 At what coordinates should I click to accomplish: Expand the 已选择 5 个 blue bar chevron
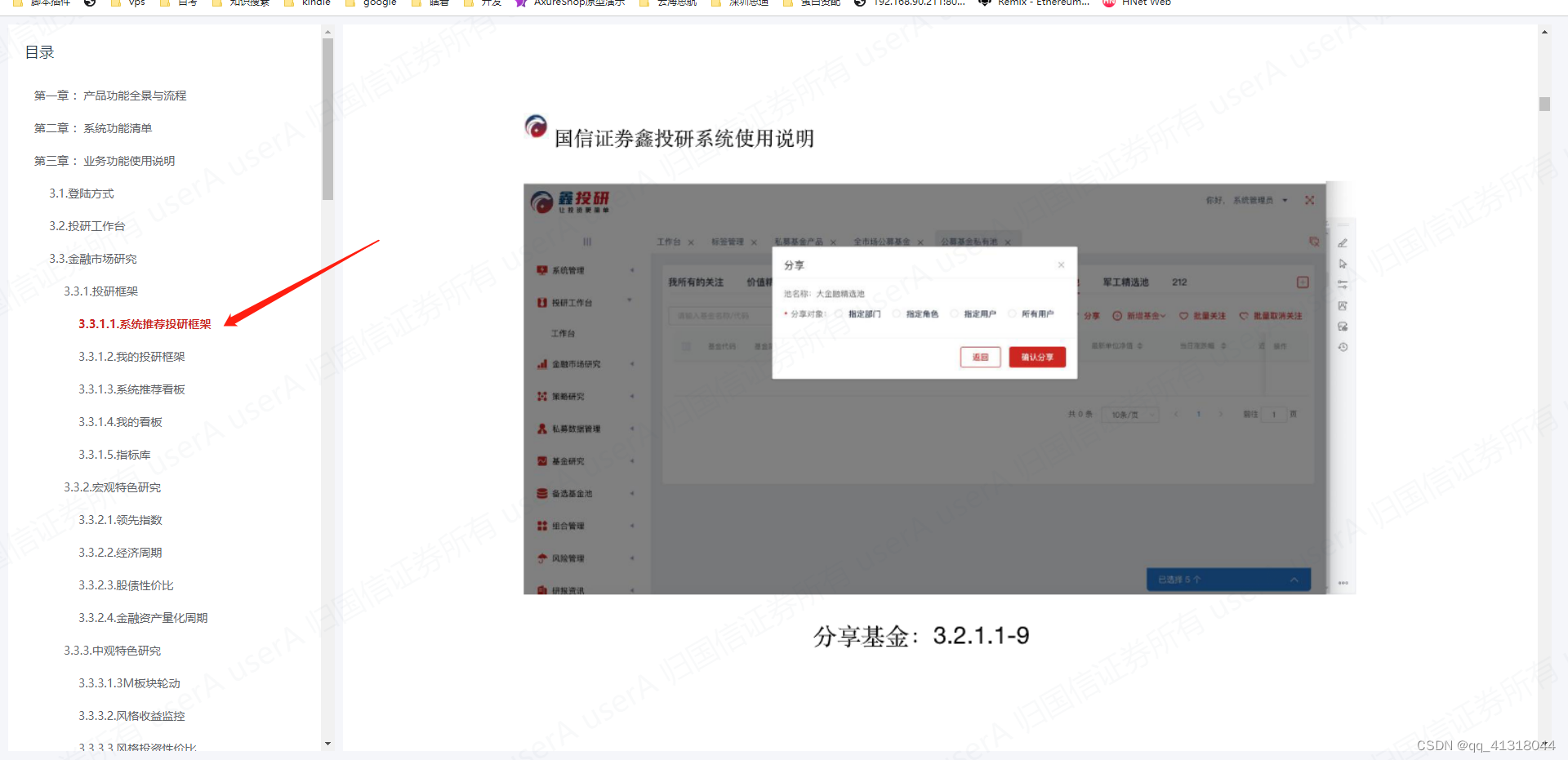(x=1294, y=580)
